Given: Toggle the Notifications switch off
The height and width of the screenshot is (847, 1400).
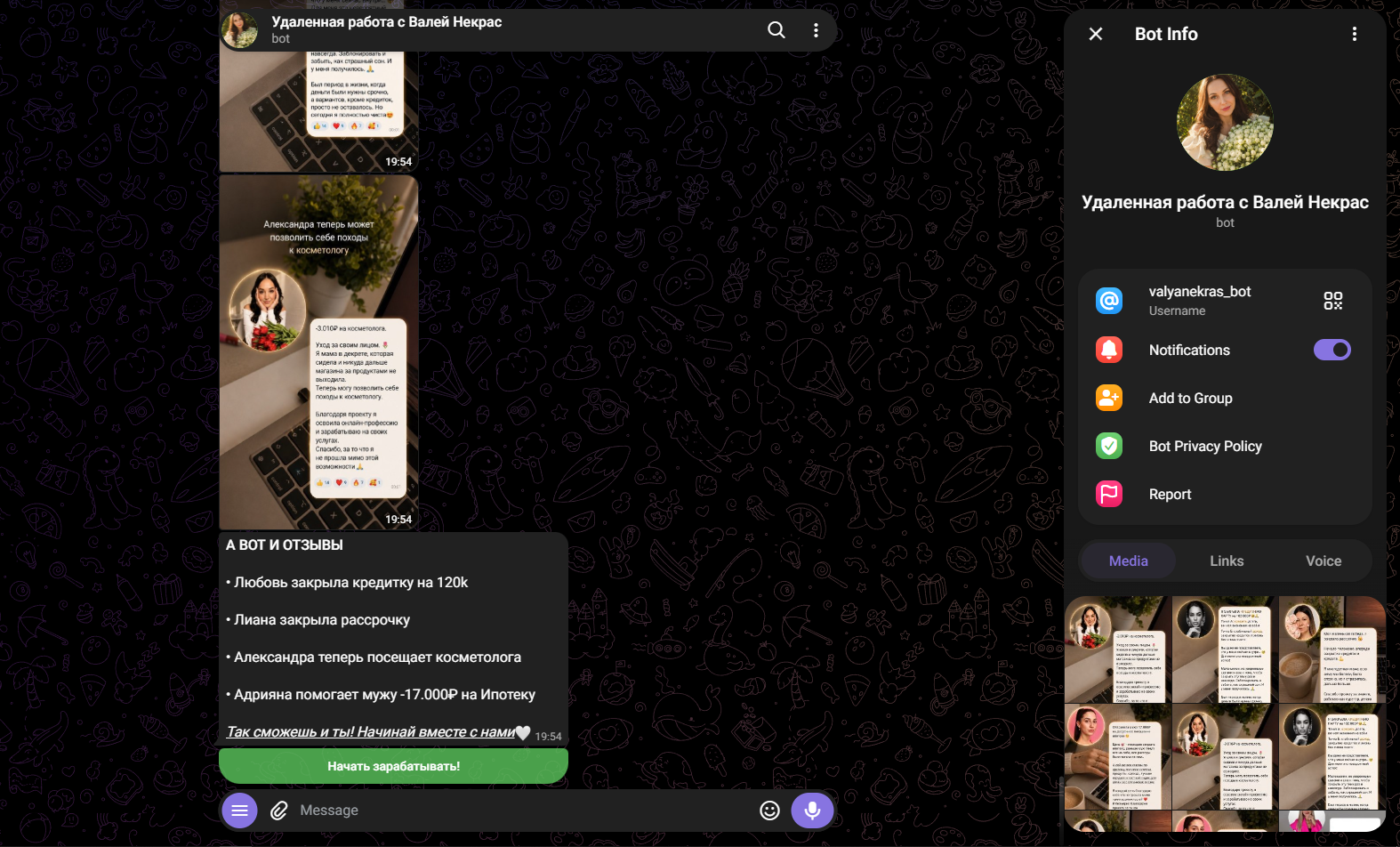Looking at the screenshot, I should 1332,350.
